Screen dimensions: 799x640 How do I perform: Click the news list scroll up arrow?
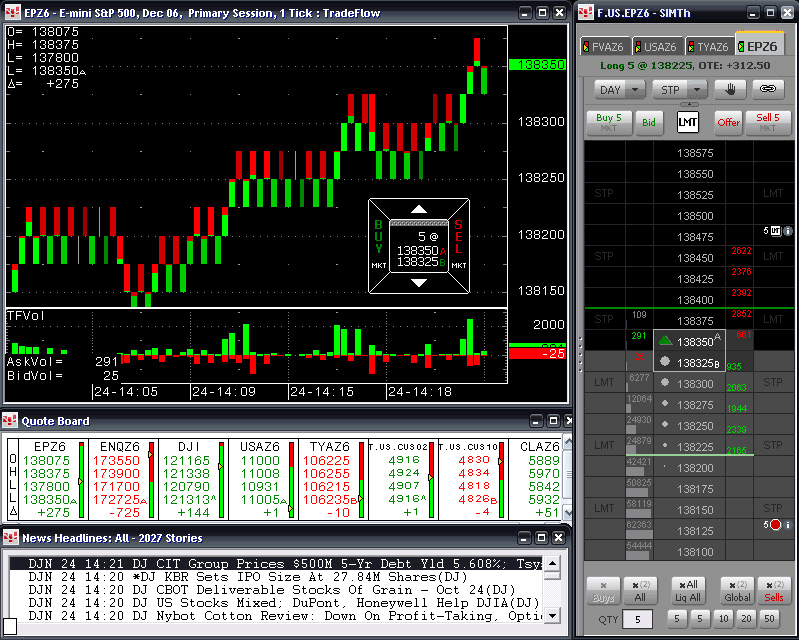(x=552, y=564)
